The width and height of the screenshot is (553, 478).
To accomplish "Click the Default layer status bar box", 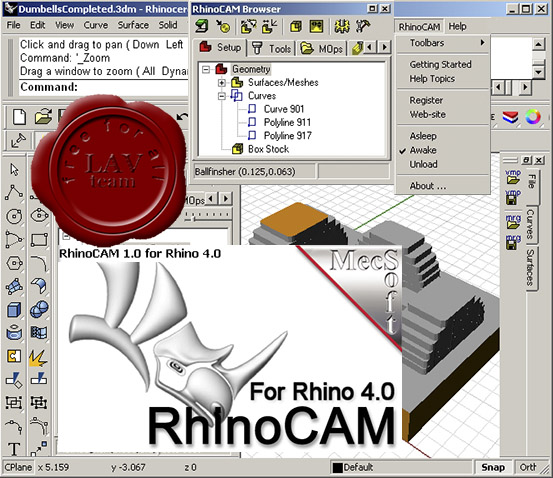I will (401, 467).
